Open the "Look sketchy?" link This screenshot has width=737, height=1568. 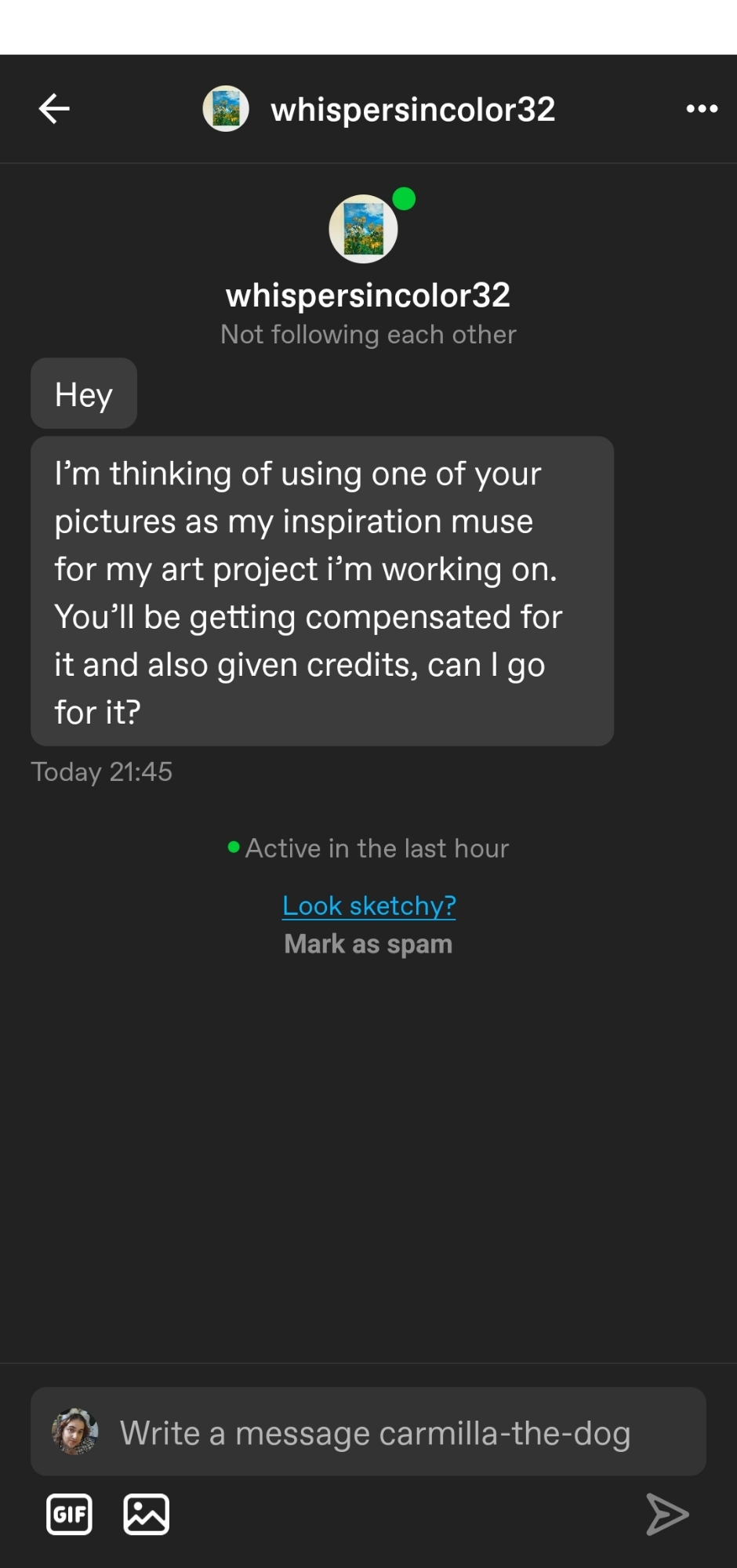pos(368,906)
